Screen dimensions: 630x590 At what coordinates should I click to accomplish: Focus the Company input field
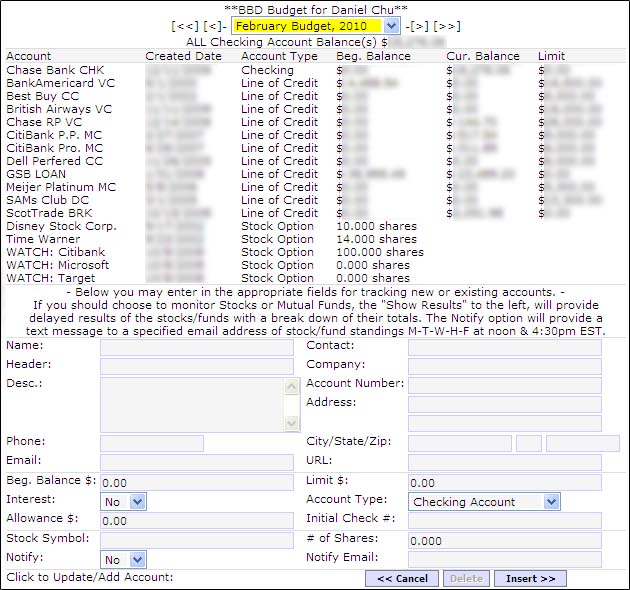(505, 366)
